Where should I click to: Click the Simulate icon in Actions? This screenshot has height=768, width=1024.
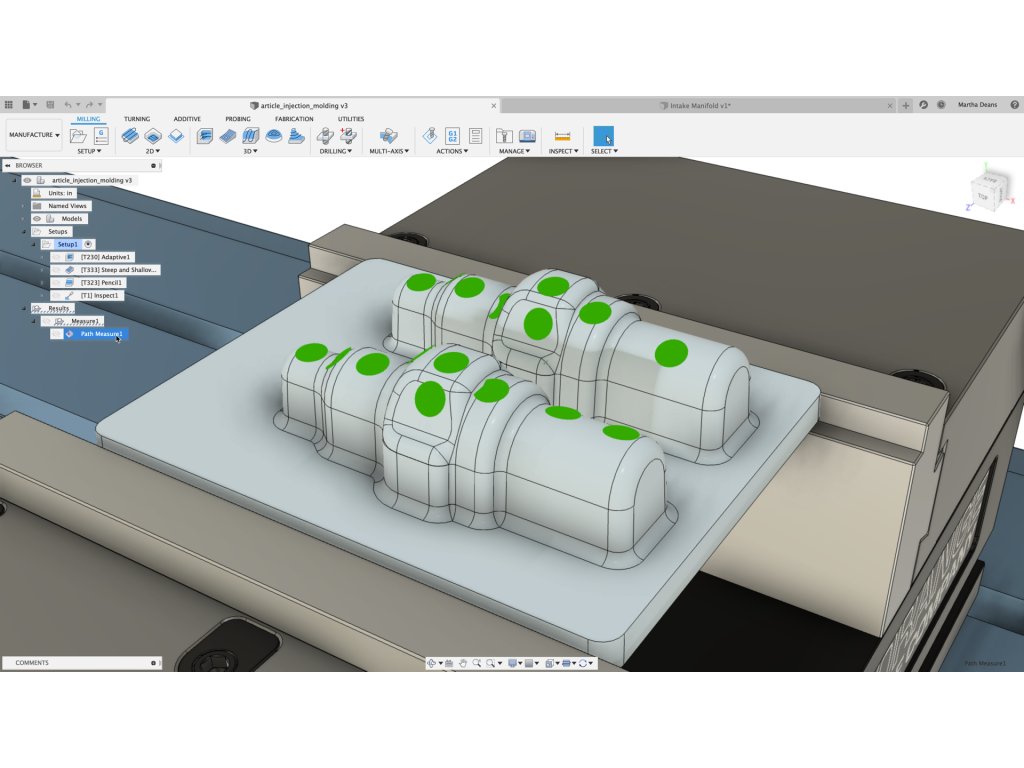click(x=430, y=136)
